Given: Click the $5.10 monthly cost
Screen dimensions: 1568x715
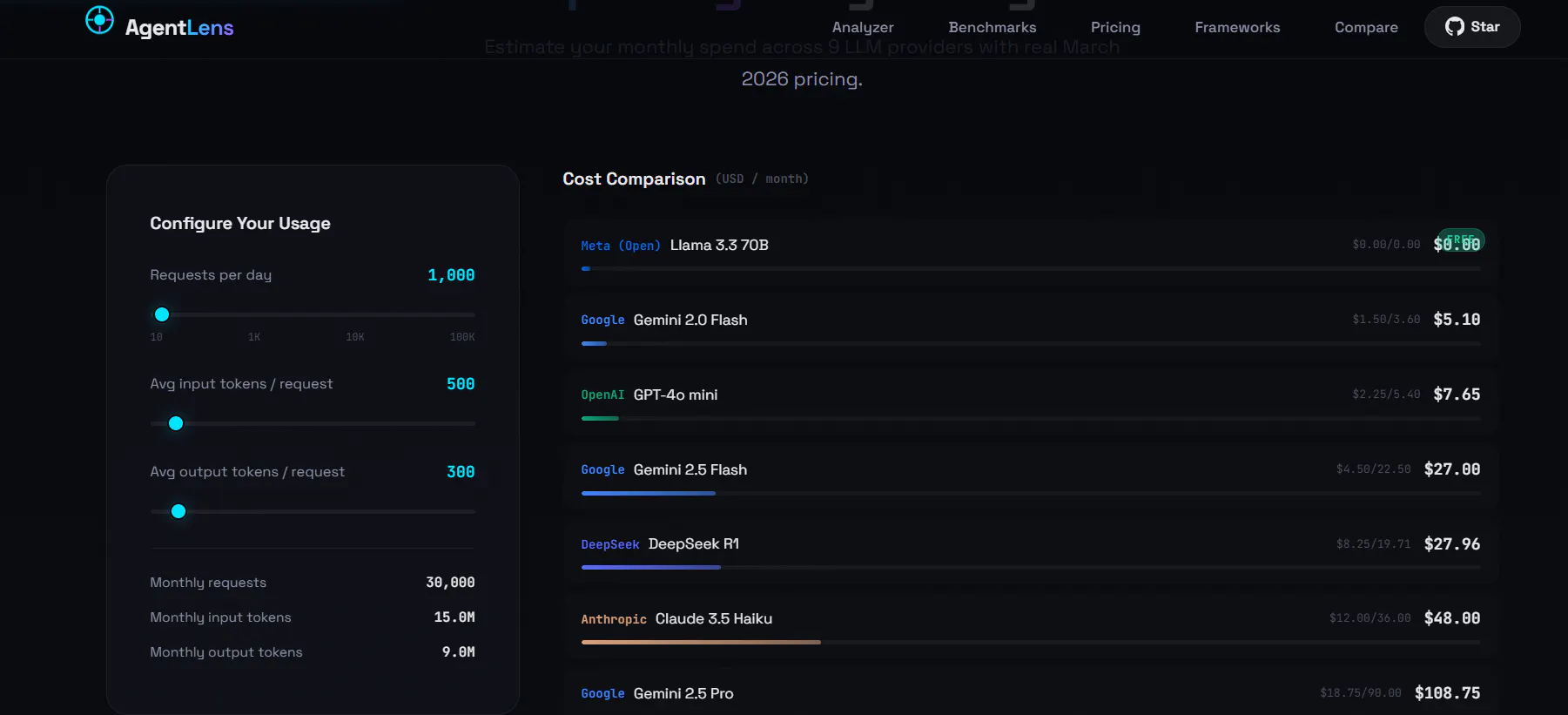Looking at the screenshot, I should pyautogui.click(x=1457, y=320).
